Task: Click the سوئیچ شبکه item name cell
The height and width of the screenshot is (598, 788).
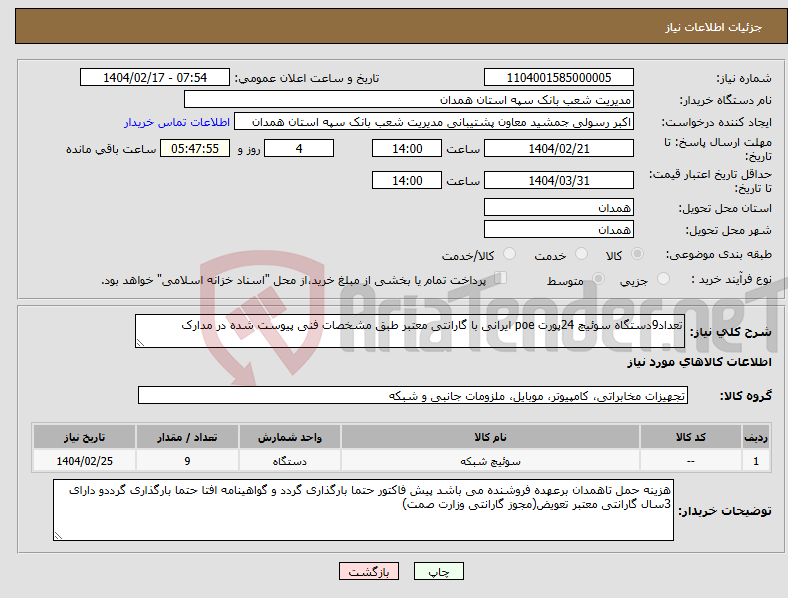Action: (490, 461)
